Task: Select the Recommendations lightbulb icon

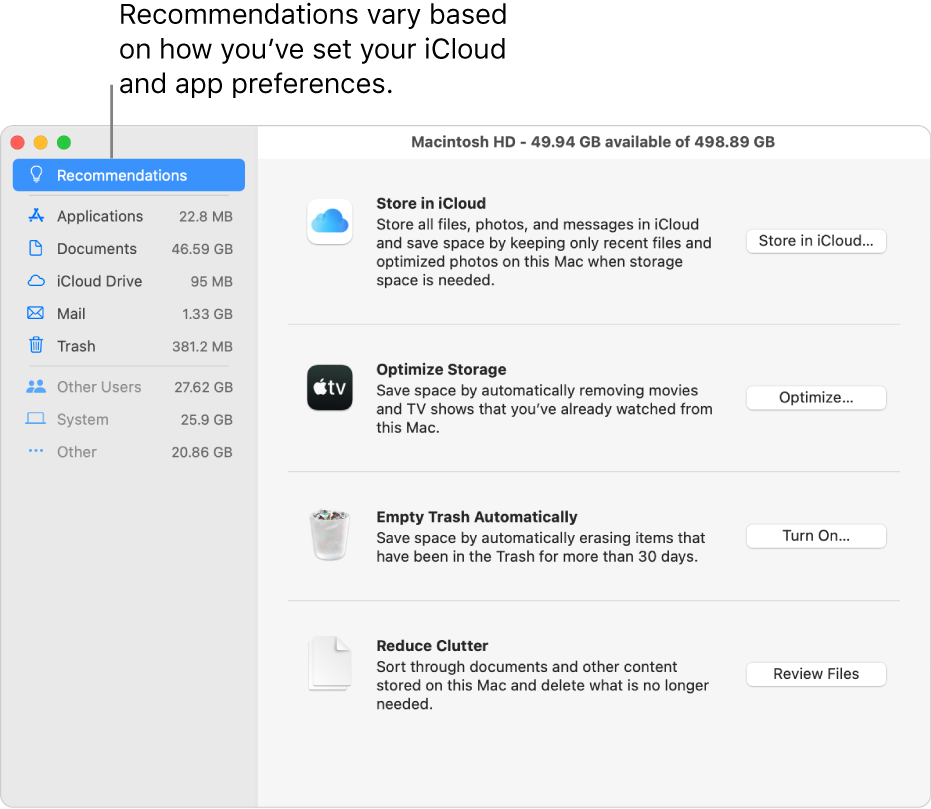Action: (x=36, y=175)
